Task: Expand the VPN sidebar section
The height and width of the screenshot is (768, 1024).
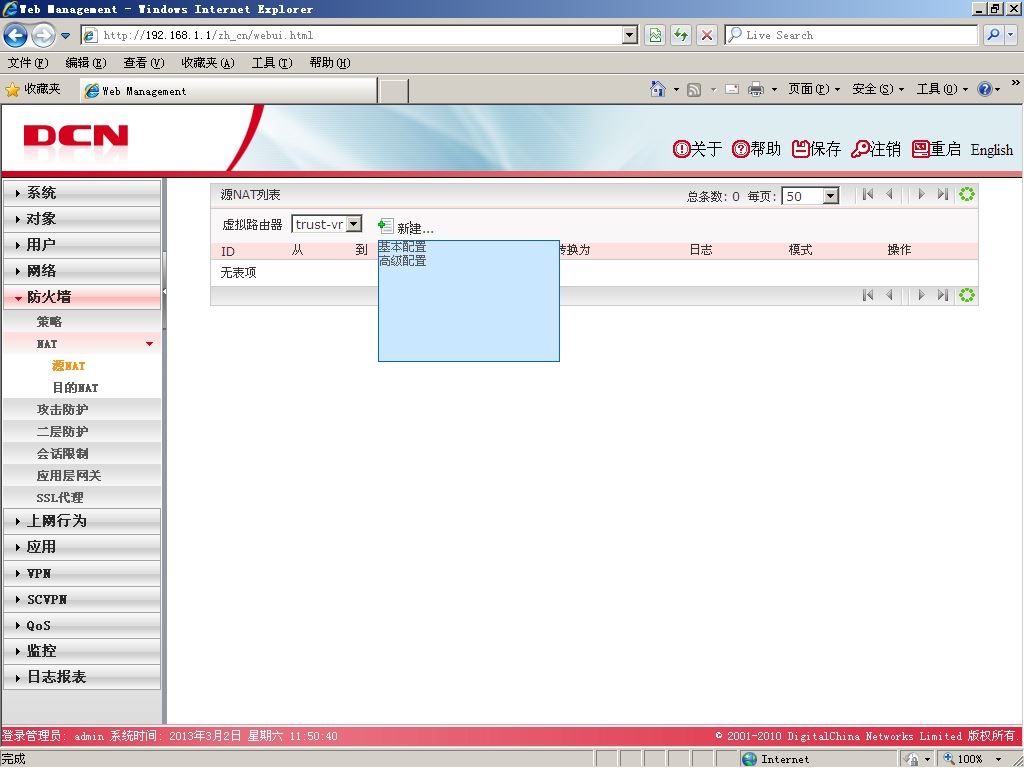Action: pos(82,573)
